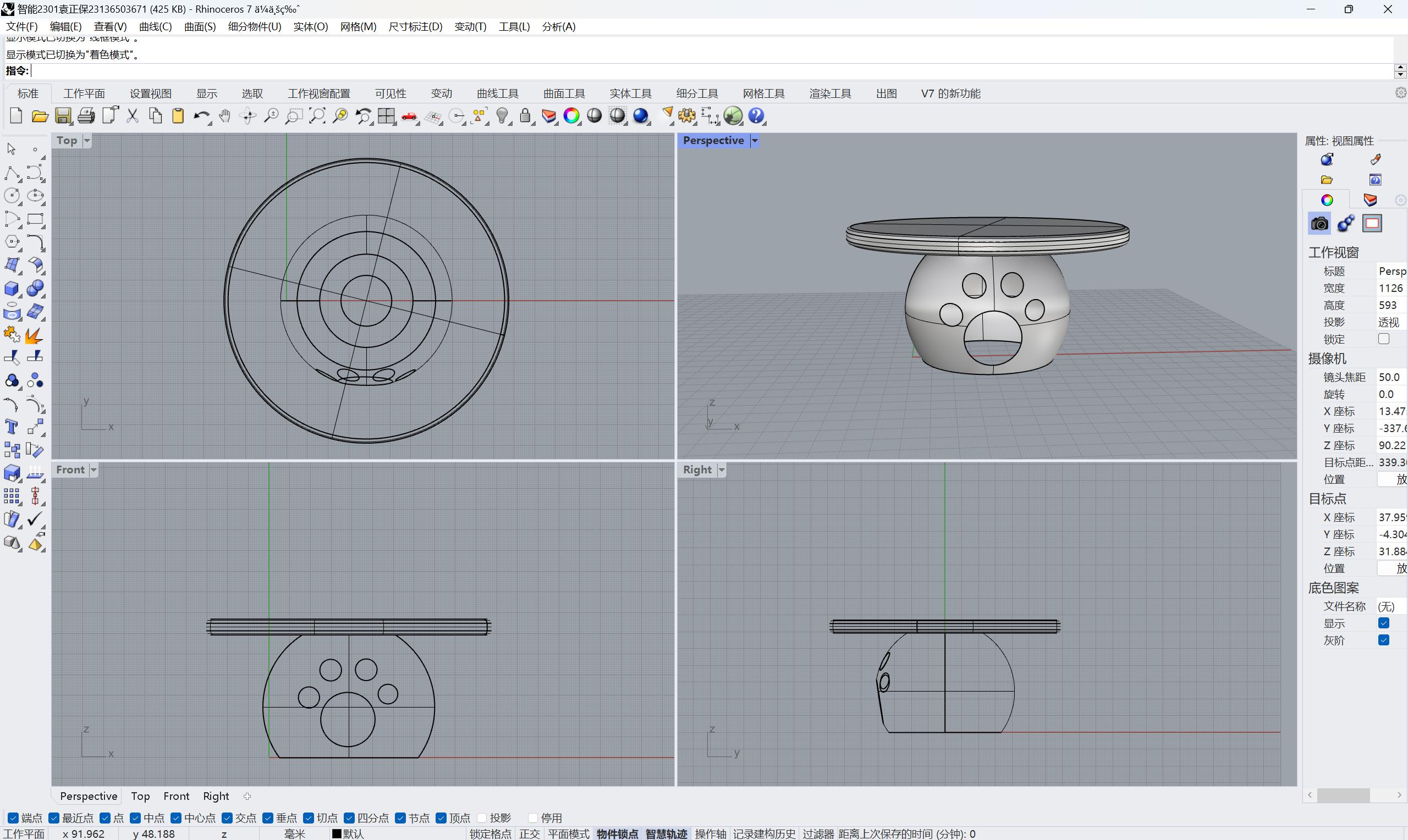Screen dimensions: 1408x840
Task: Click the 镜头焦距 value field
Action: pyautogui.click(x=1391, y=377)
